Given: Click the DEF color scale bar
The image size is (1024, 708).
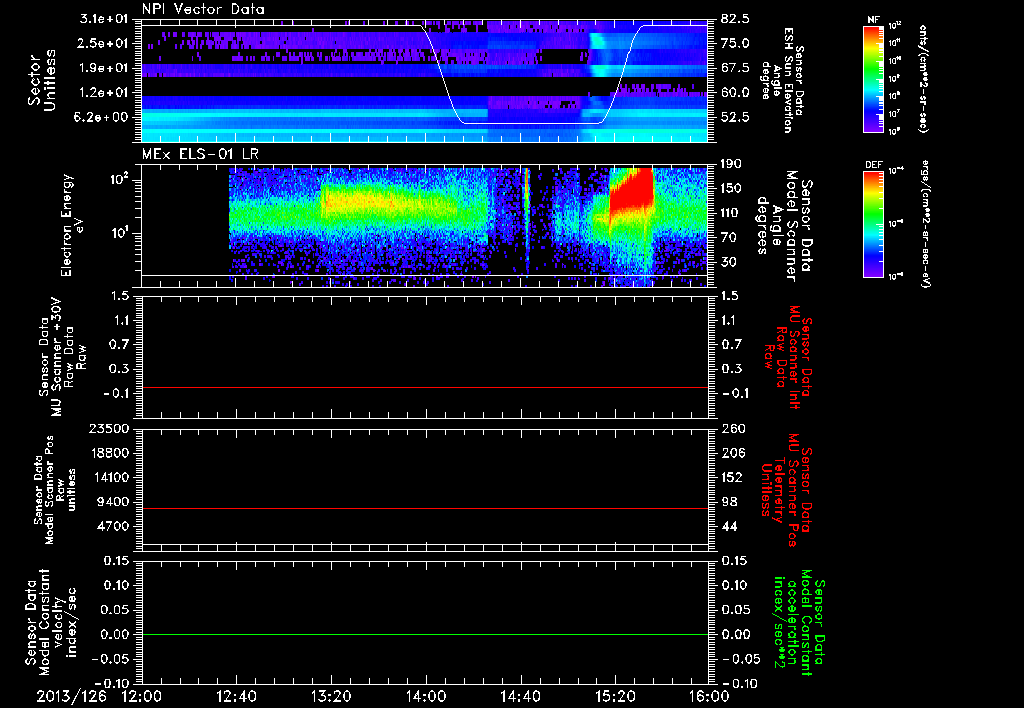Looking at the screenshot, I should coord(874,223).
